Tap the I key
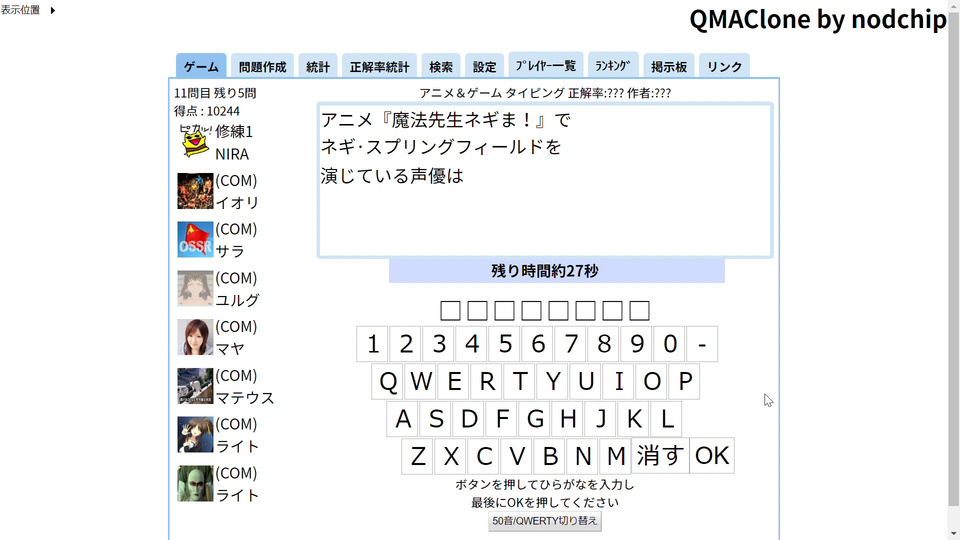960x540 pixels. point(620,381)
